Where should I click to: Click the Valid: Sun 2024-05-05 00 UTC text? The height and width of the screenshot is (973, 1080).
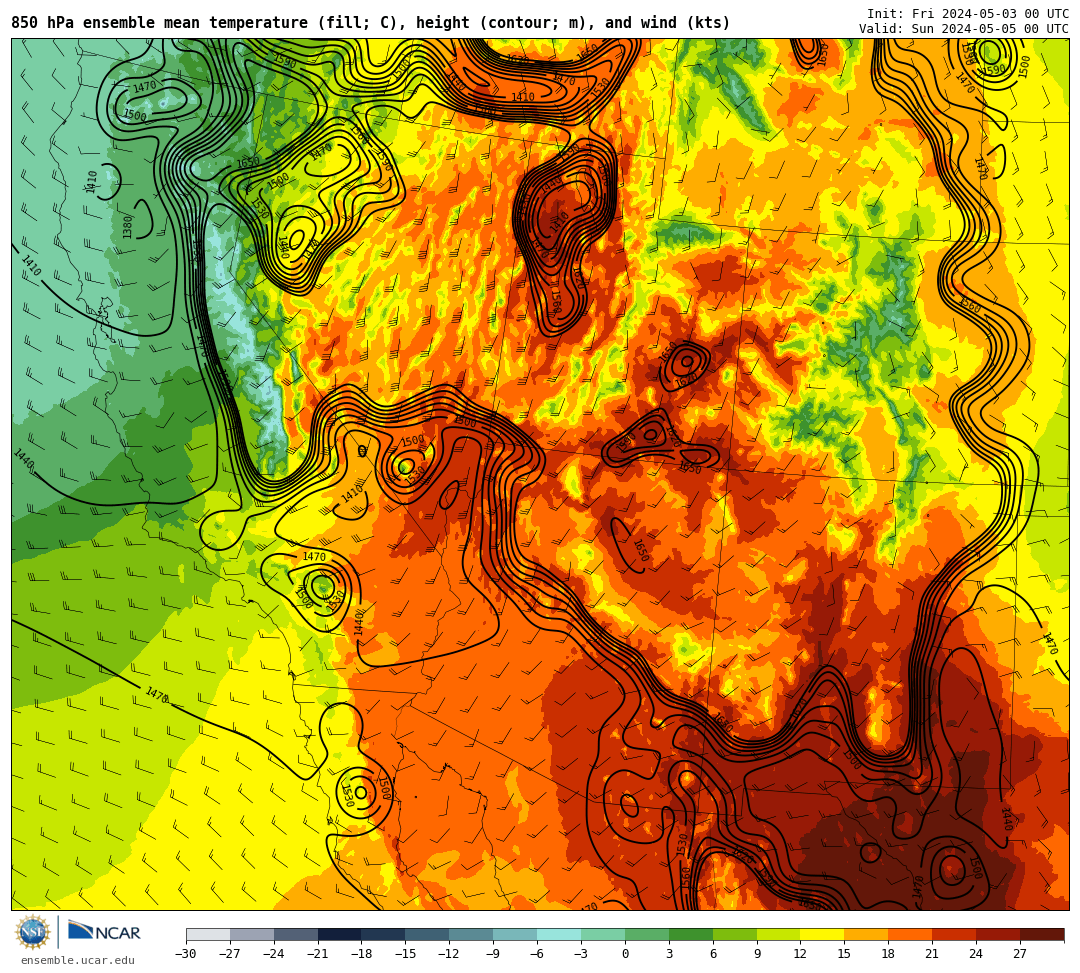tap(964, 29)
